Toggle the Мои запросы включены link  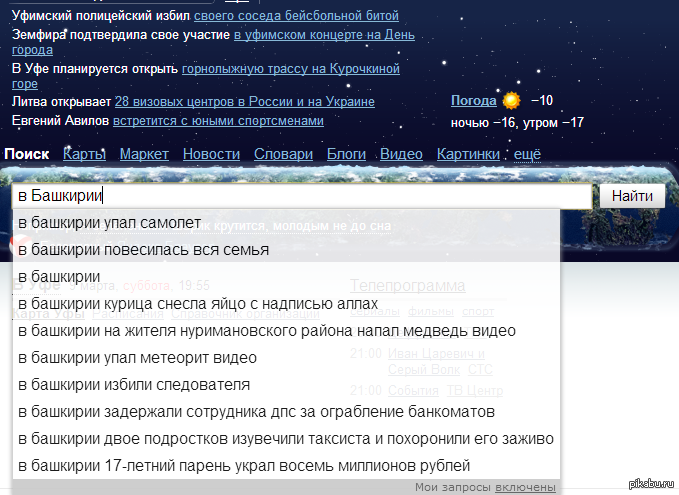click(525, 487)
